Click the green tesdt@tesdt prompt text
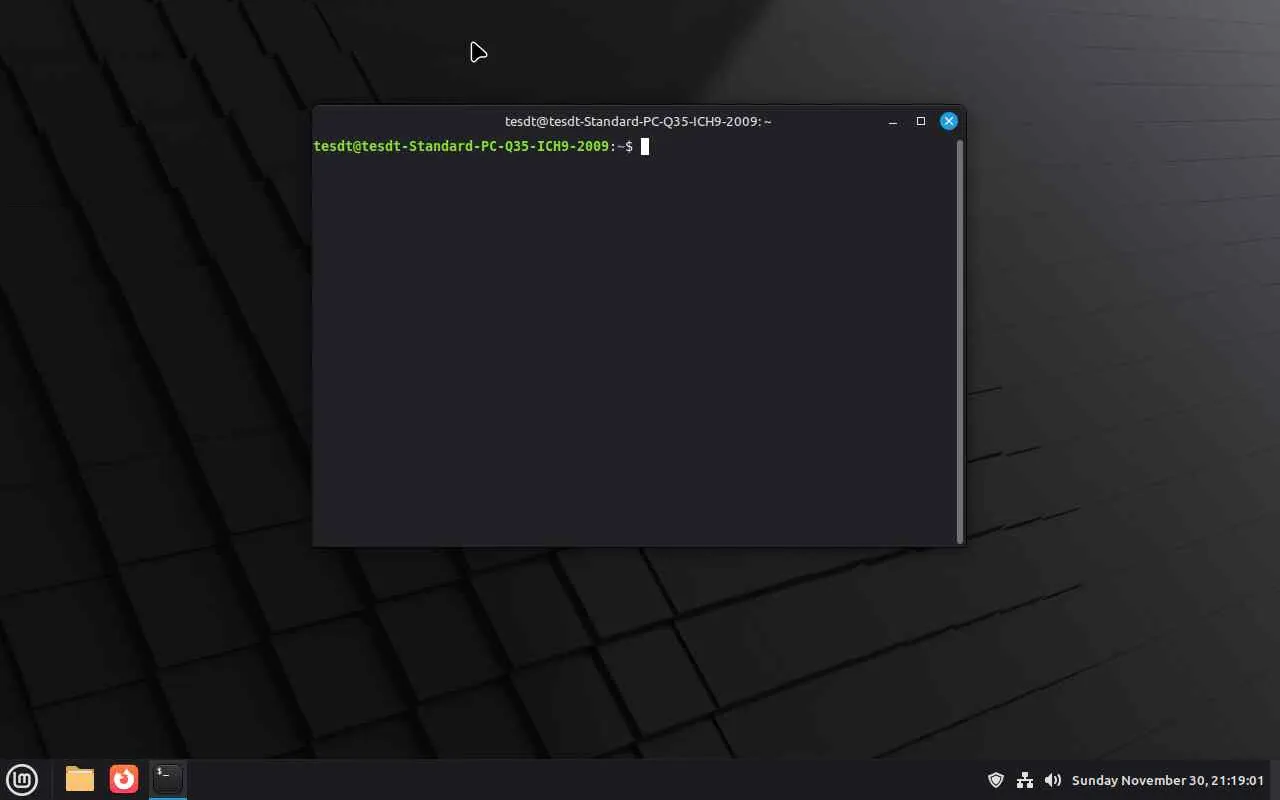The width and height of the screenshot is (1280, 800). tap(462, 147)
